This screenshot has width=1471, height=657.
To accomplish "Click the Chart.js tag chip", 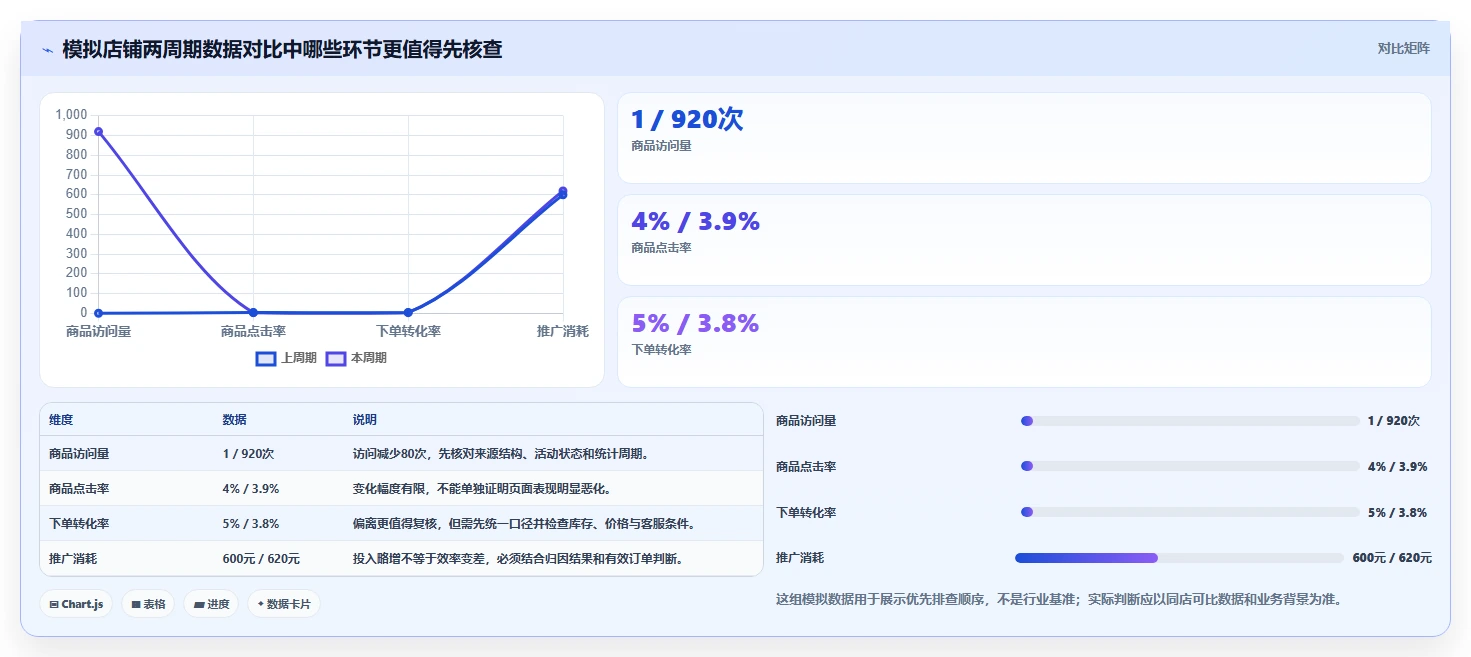I will pos(76,604).
